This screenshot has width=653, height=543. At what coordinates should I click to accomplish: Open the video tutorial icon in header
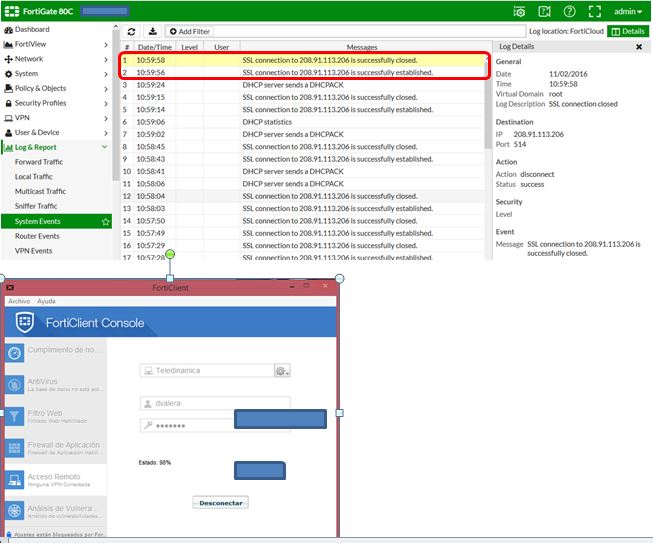pos(544,11)
